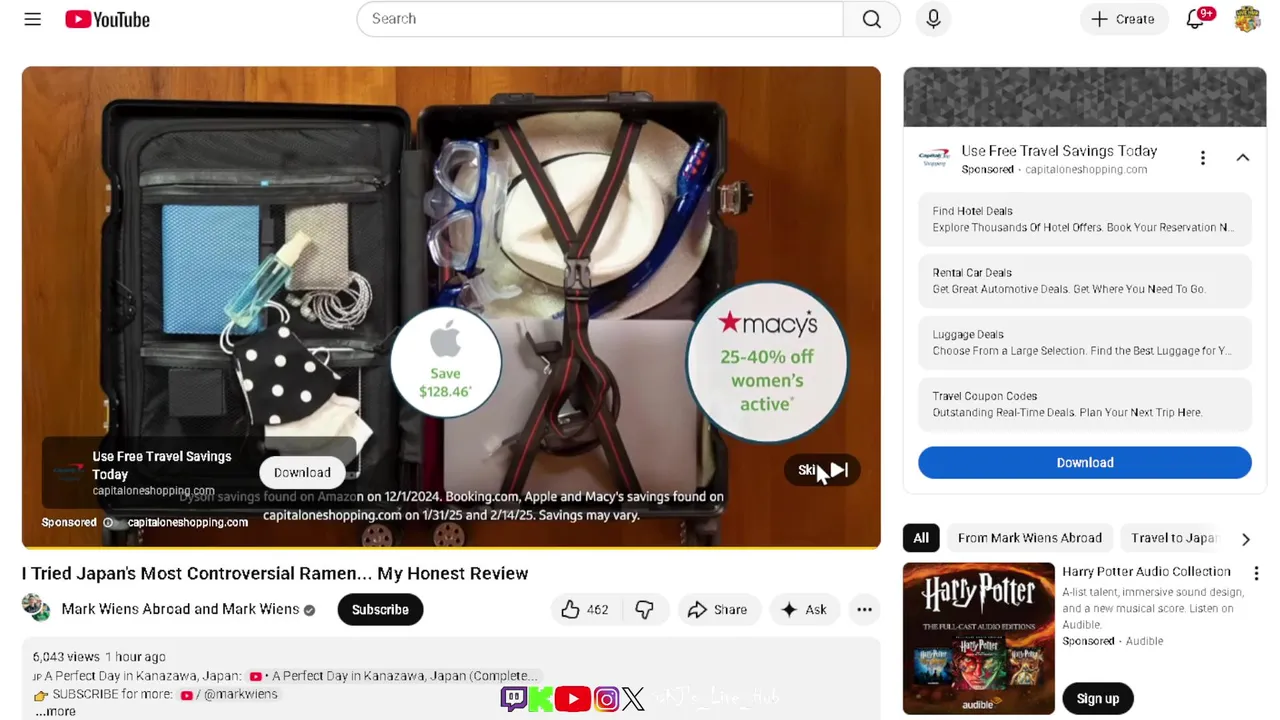Start voice search with microphone

[x=933, y=19]
